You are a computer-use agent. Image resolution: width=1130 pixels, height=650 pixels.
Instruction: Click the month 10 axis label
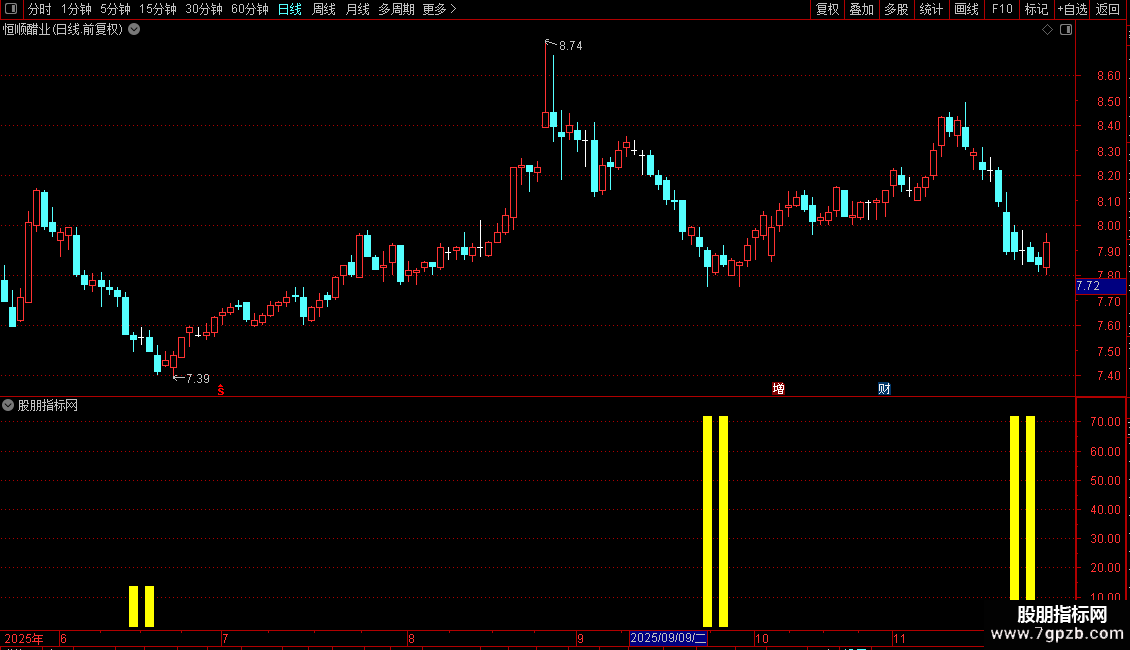click(x=762, y=638)
